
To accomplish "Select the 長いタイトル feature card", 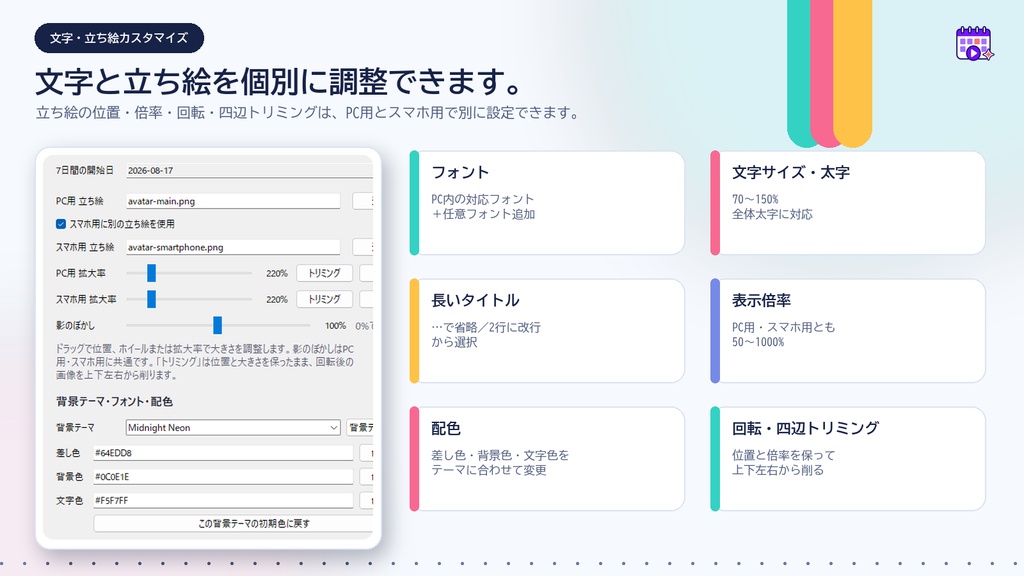I will pos(547,331).
